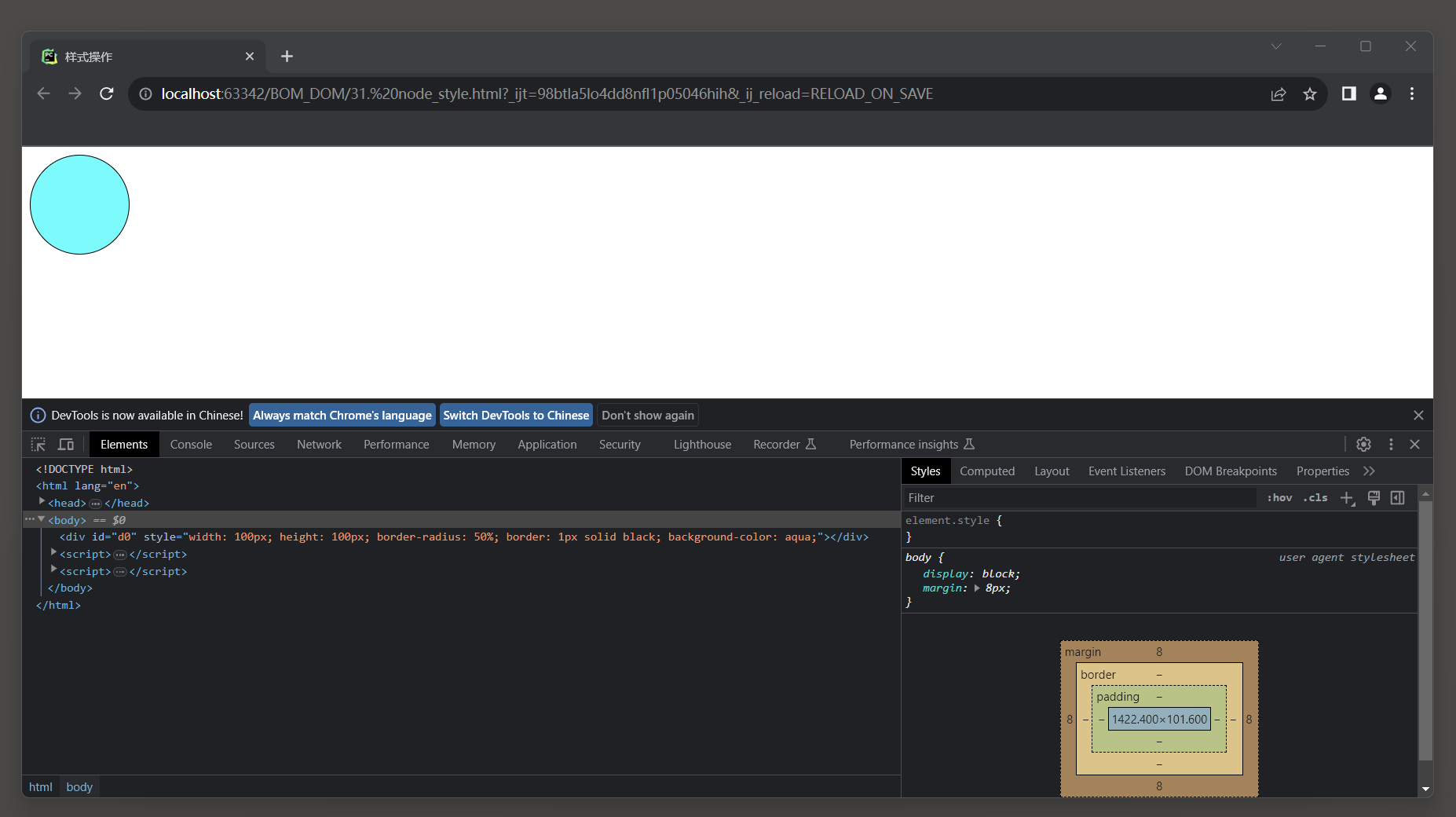Show the head node's collapsed content ellipsis
The width and height of the screenshot is (1456, 817).
click(96, 504)
